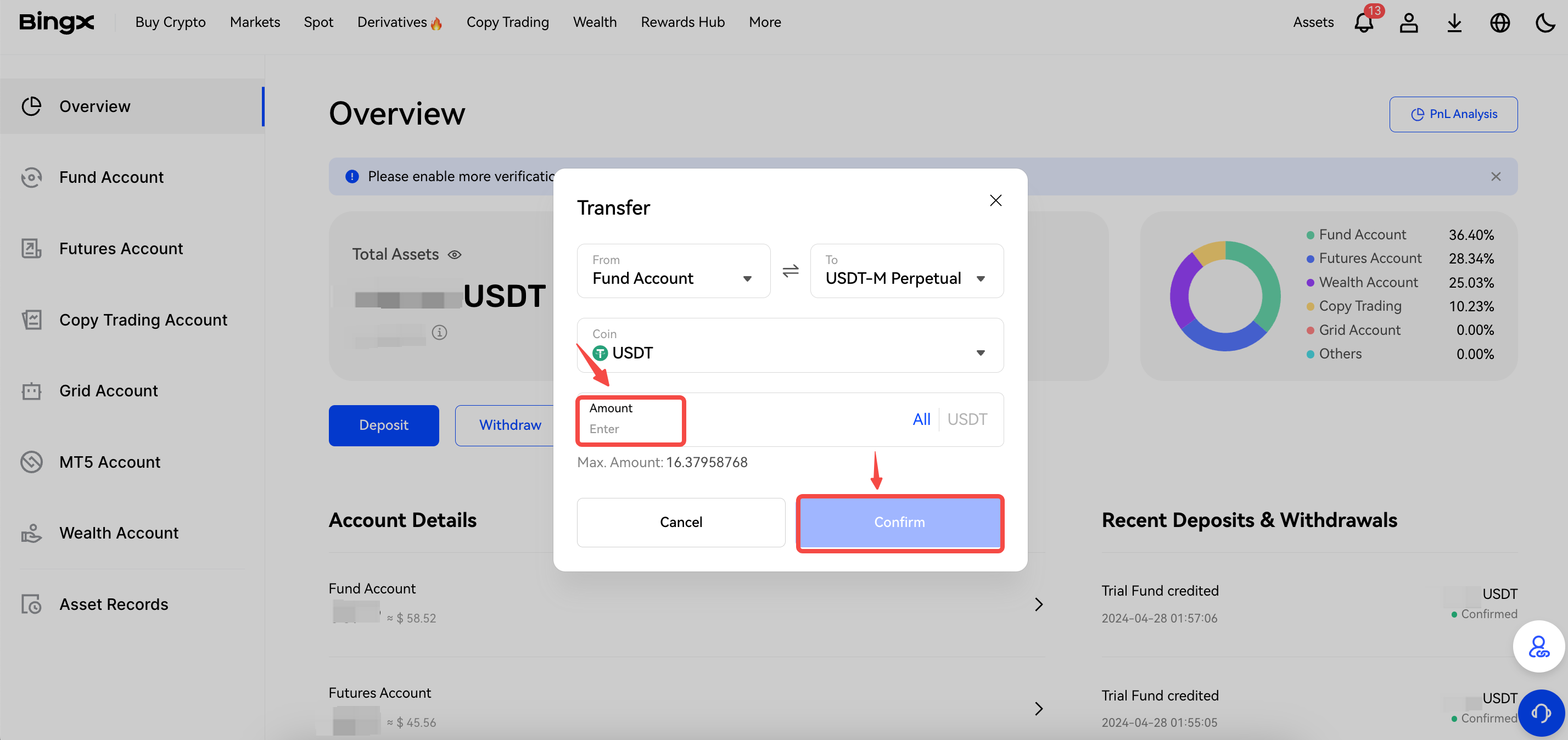Viewport: 1568px width, 740px height.
Task: Click All to fill max amount
Action: point(921,419)
